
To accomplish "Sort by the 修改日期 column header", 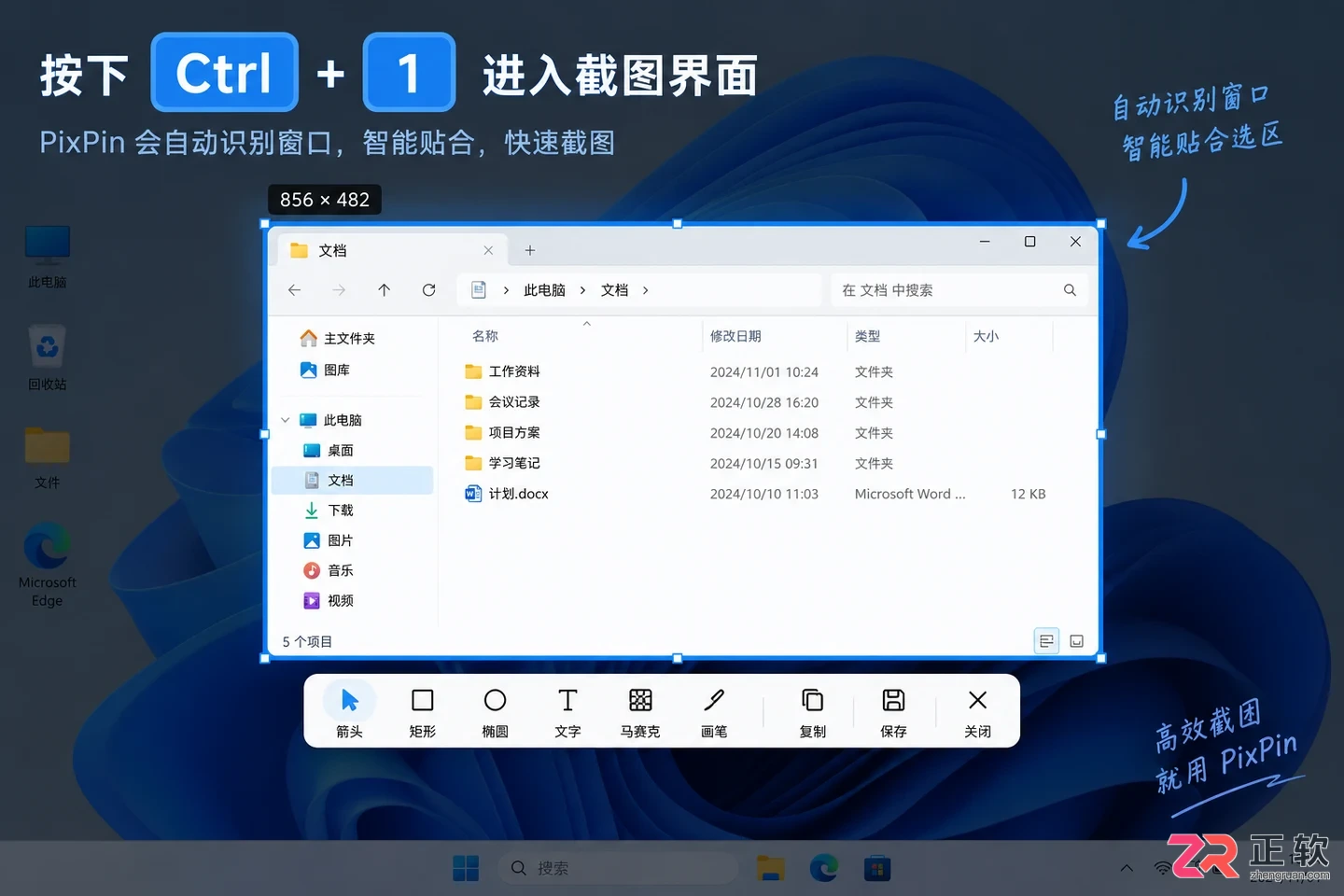I will point(735,336).
